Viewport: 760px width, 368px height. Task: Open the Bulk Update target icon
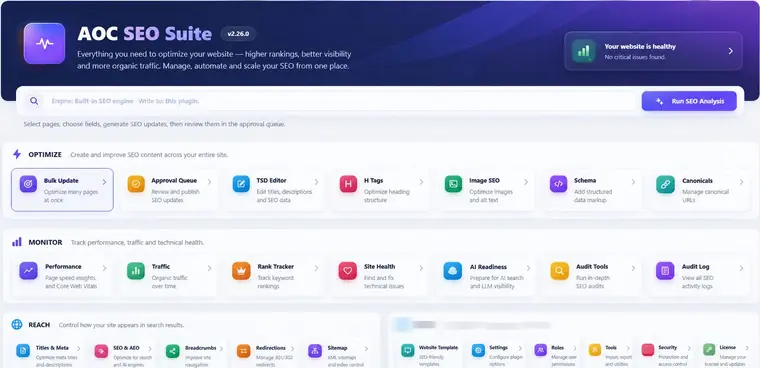[28, 184]
